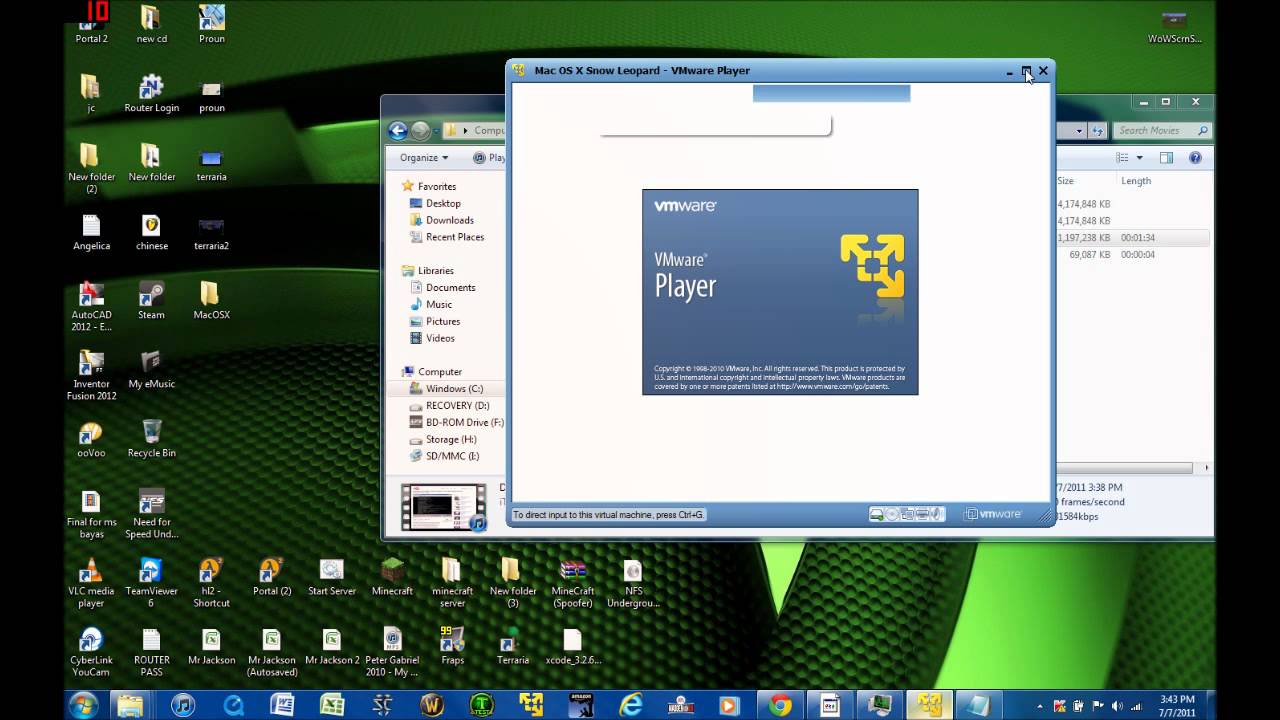Select the CyberLink YouCam desktop icon

[91, 651]
